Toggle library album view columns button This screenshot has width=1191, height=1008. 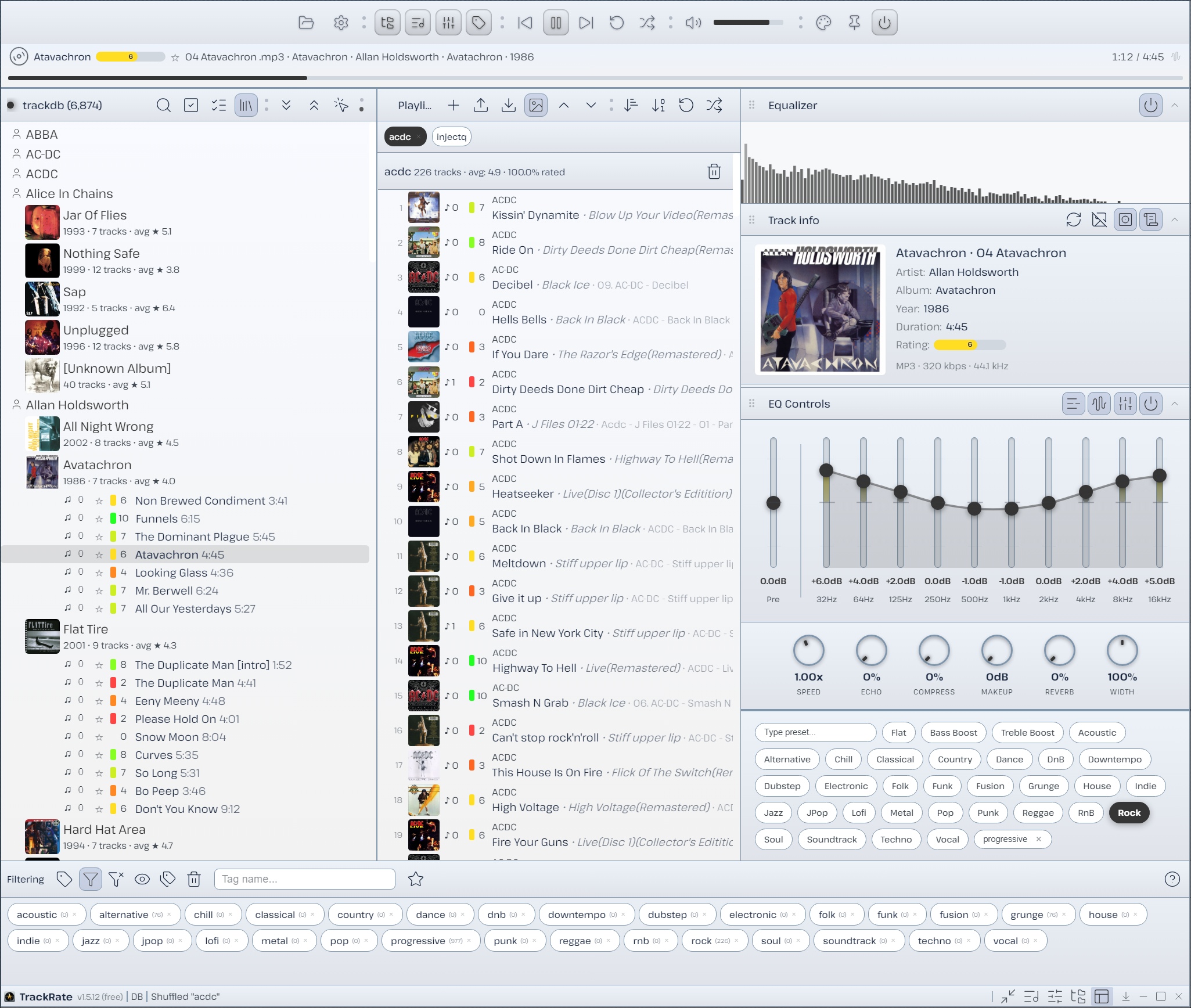246,105
